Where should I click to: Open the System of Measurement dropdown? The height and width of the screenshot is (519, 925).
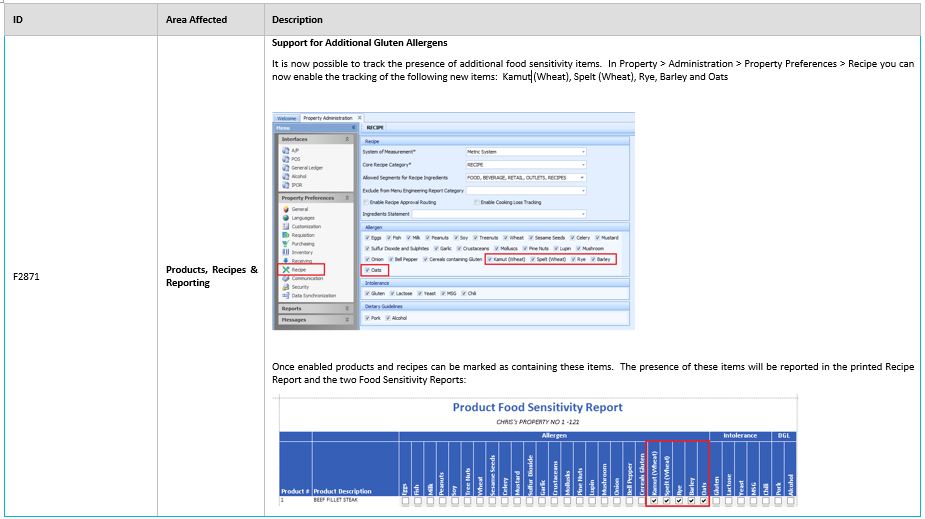tap(582, 152)
